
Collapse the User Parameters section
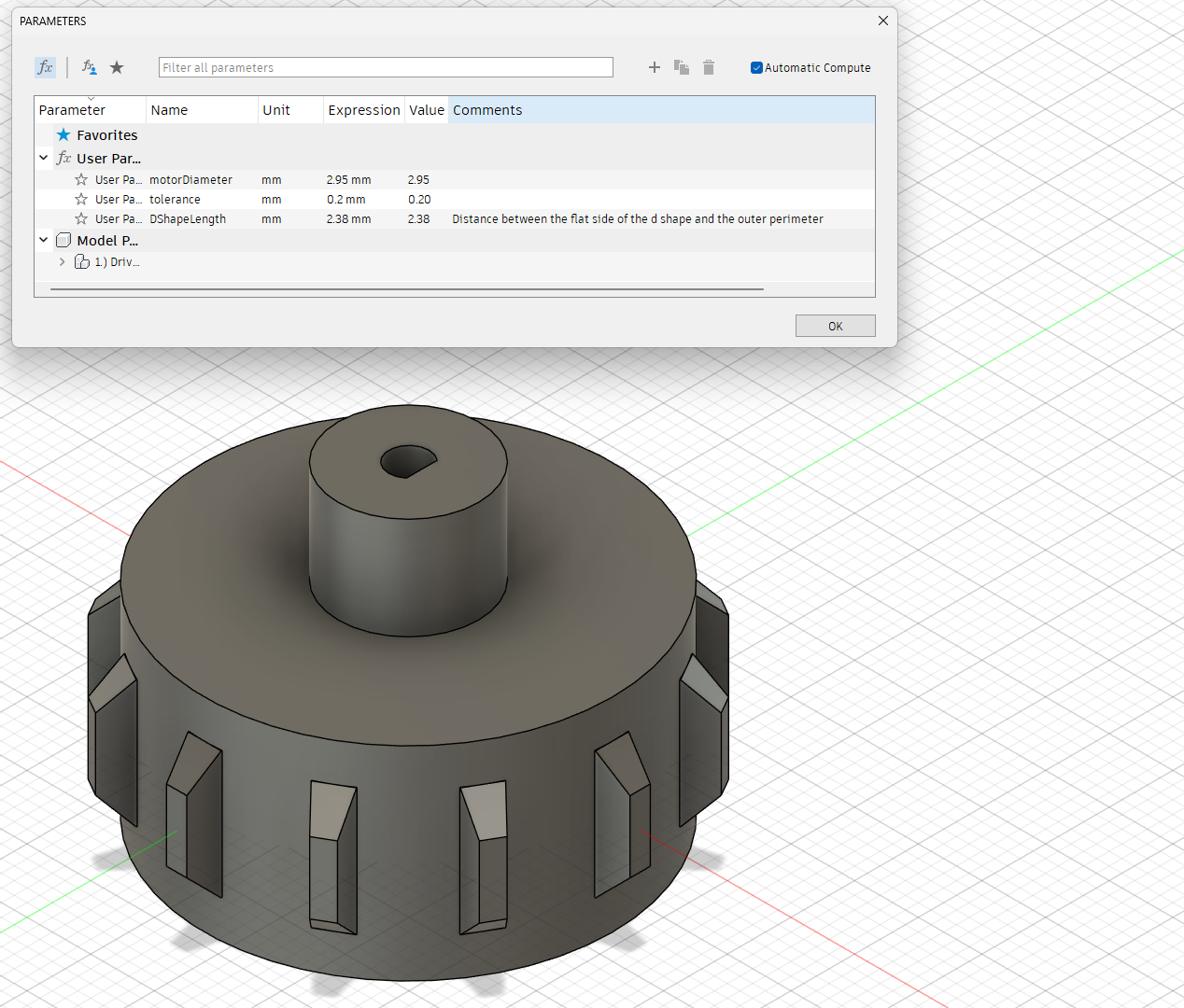43,158
